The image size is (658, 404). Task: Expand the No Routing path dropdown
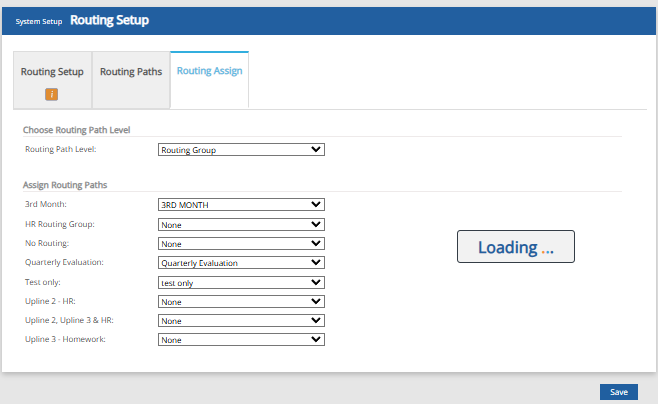pyautogui.click(x=241, y=243)
